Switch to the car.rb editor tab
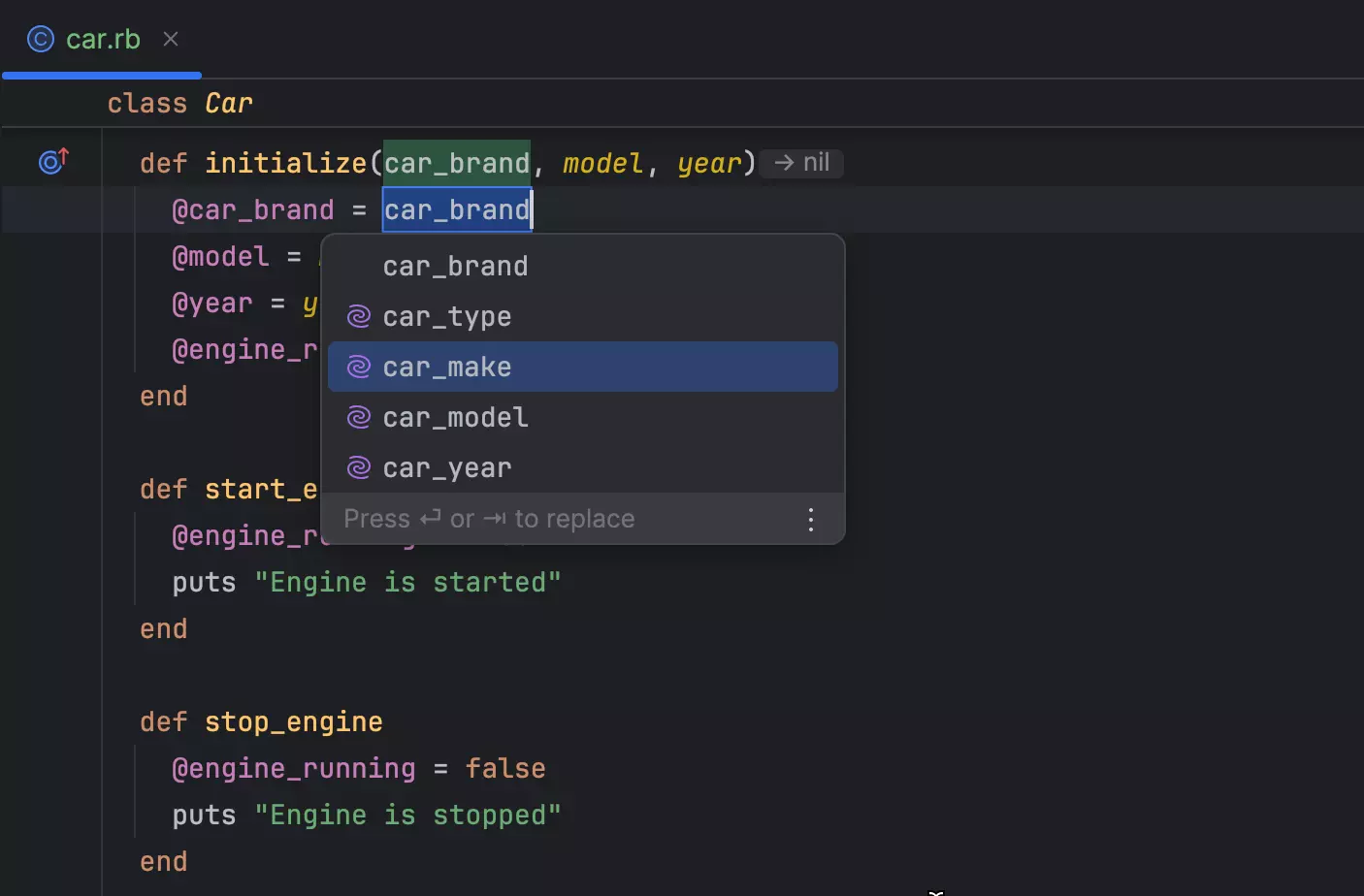Screen dimensions: 1364x896 [102, 38]
